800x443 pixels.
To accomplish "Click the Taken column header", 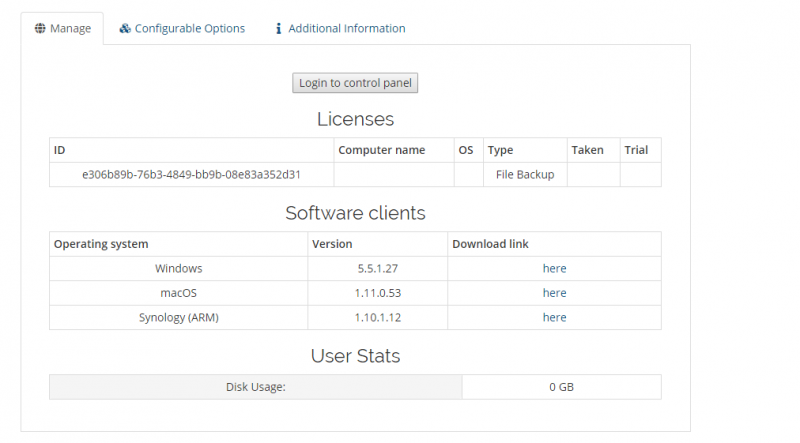I will (593, 150).
